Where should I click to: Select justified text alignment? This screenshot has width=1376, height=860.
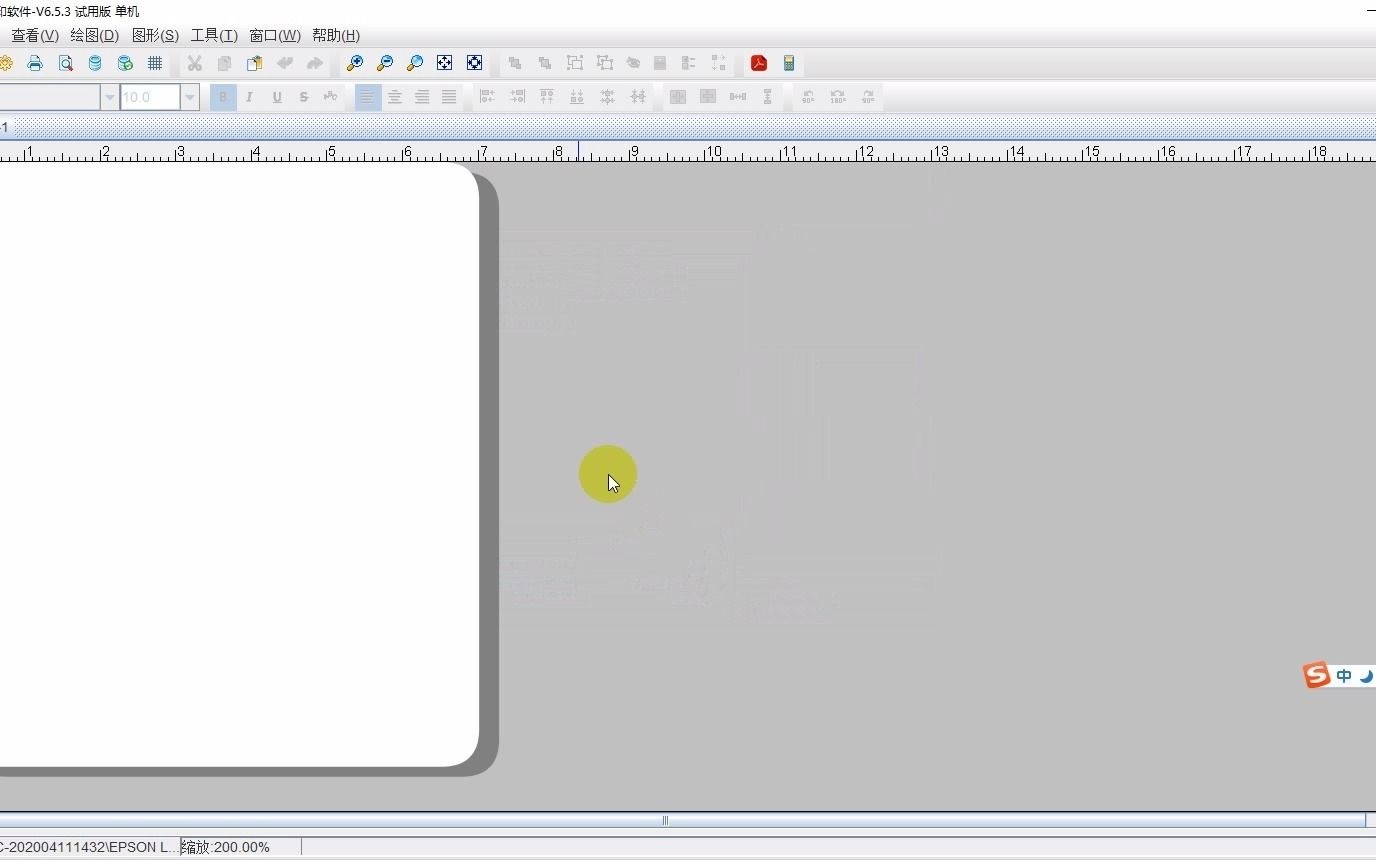click(449, 97)
